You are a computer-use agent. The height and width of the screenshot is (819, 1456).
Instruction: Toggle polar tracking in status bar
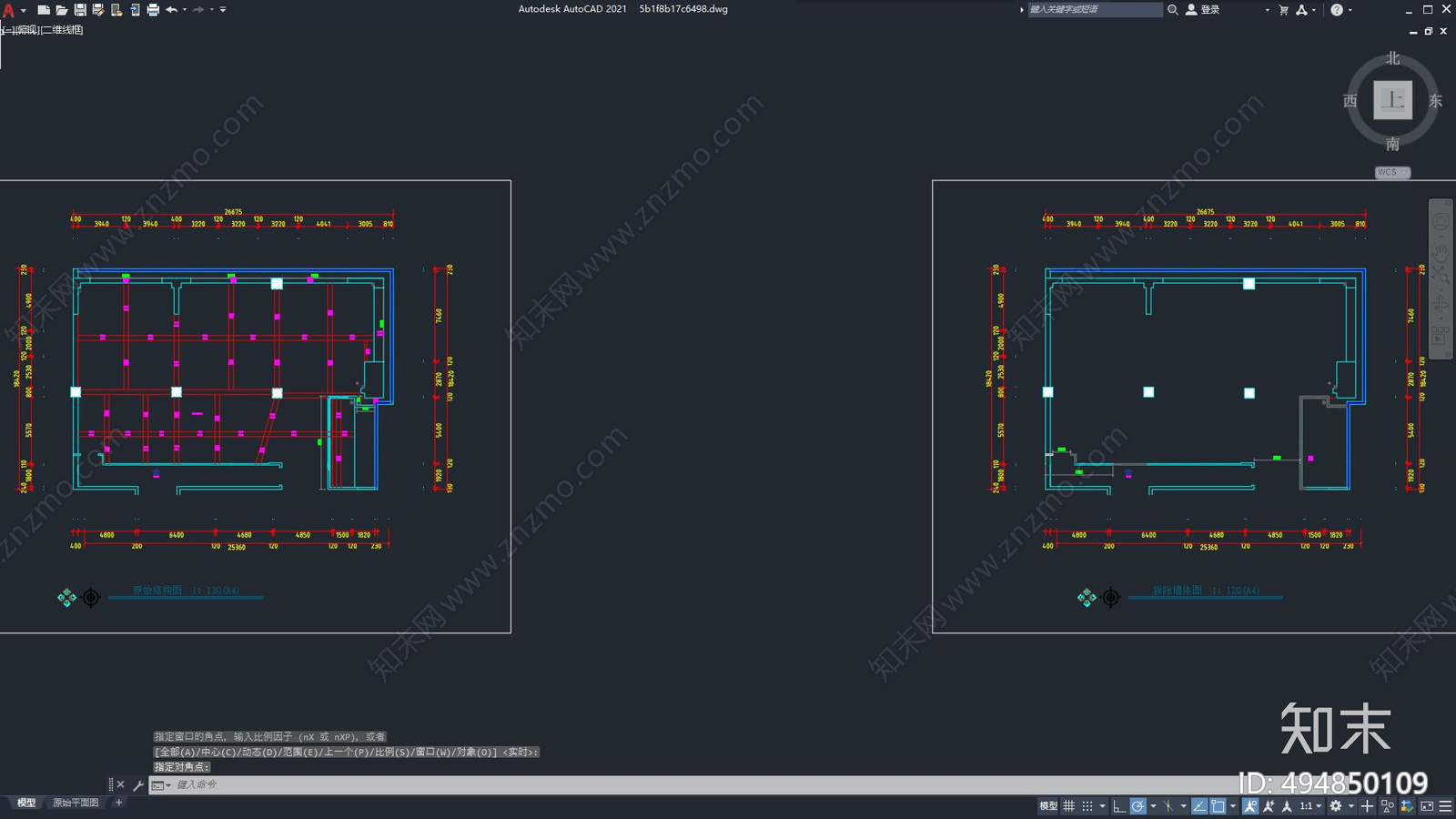(1138, 806)
